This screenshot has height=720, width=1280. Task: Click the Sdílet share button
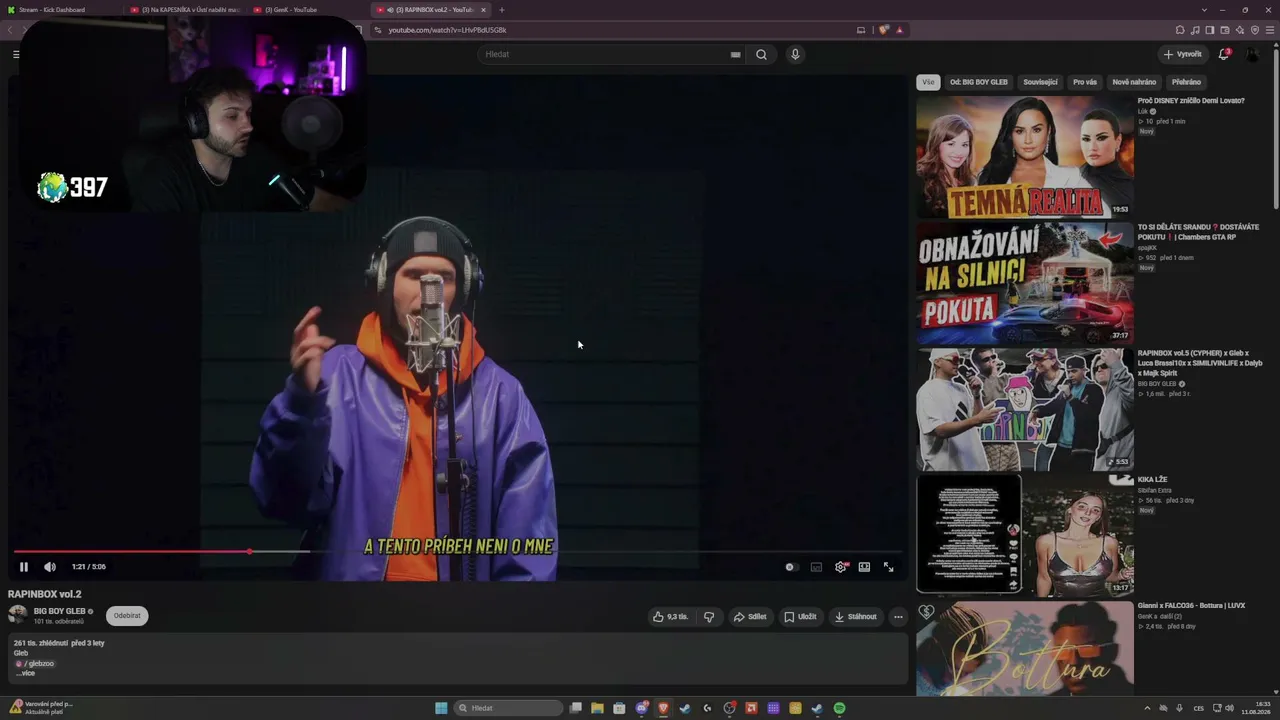click(x=750, y=617)
